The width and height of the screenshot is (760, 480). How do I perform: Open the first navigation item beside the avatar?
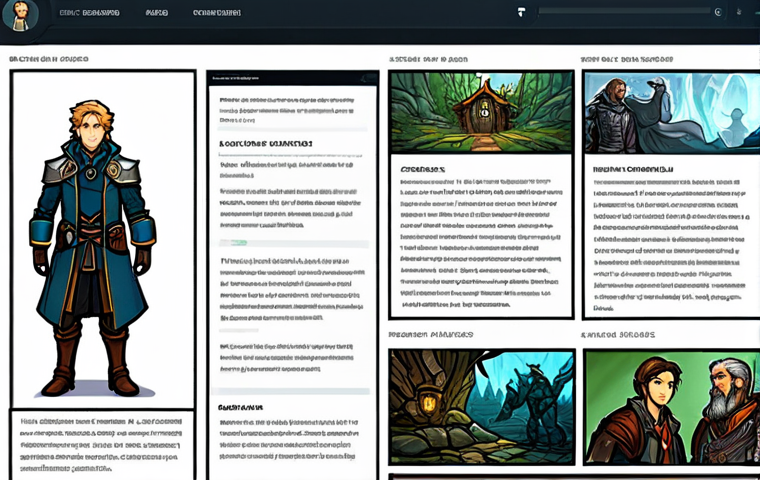click(x=89, y=14)
